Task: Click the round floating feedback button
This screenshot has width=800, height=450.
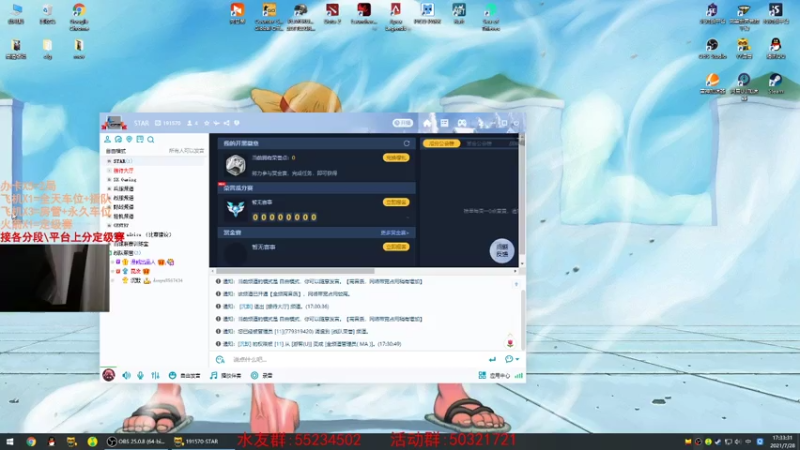Action: click(502, 251)
